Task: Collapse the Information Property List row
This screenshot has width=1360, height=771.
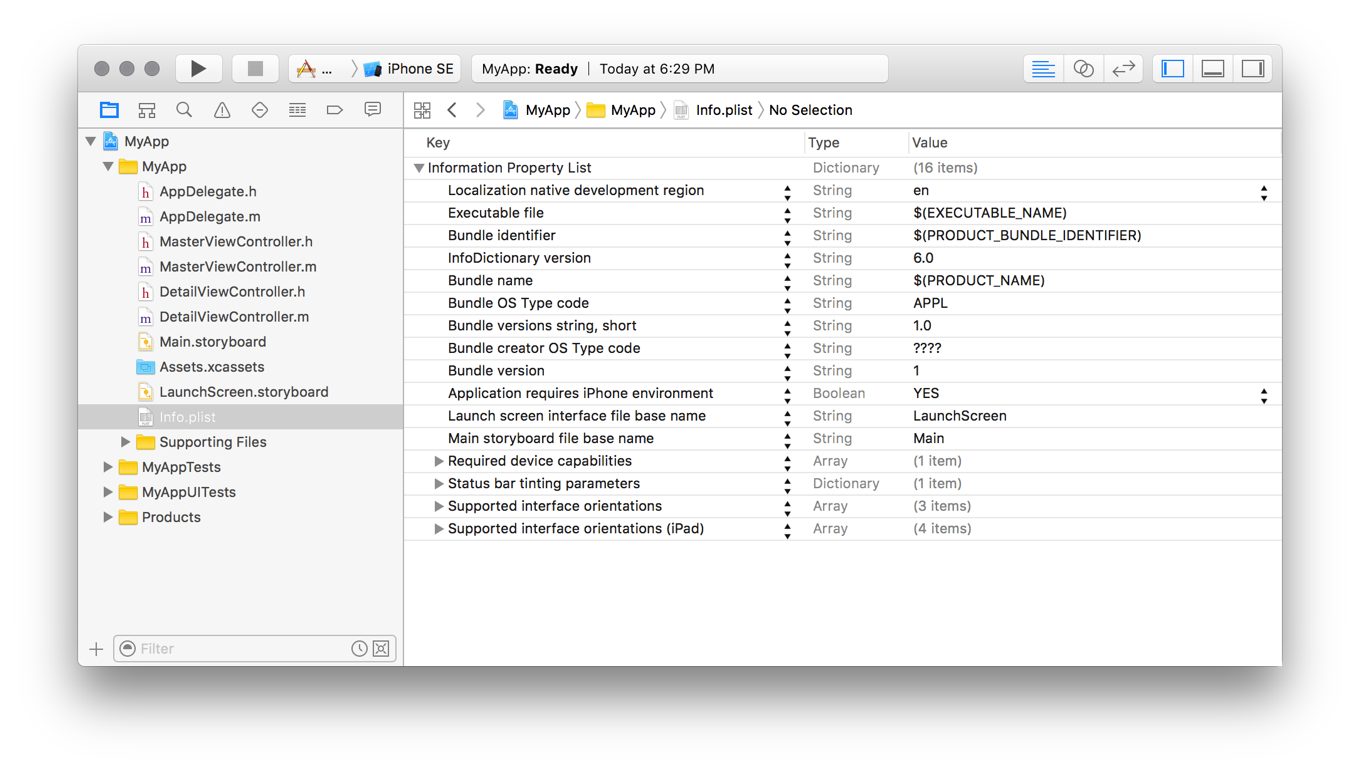Action: pos(419,168)
